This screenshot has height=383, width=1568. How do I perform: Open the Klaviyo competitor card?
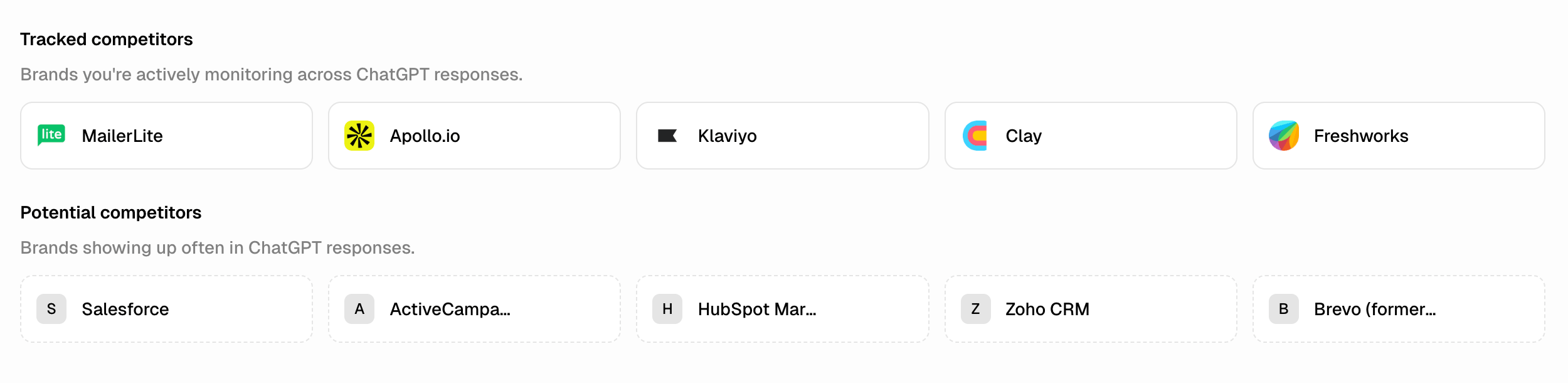[x=783, y=135]
